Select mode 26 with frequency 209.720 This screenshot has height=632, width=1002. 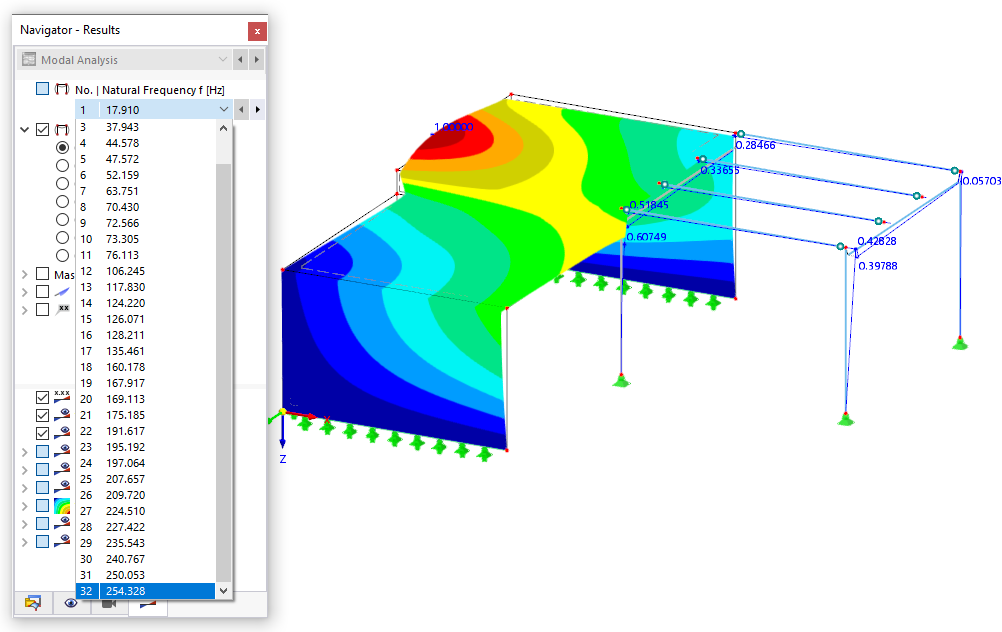pos(146,495)
